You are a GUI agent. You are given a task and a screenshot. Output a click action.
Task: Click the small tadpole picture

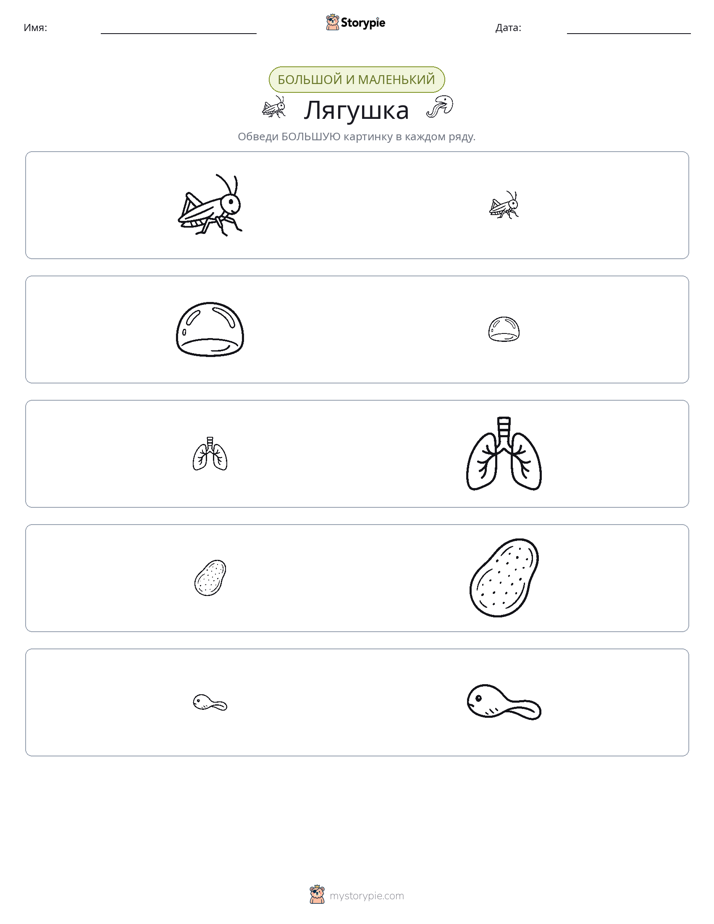[210, 702]
